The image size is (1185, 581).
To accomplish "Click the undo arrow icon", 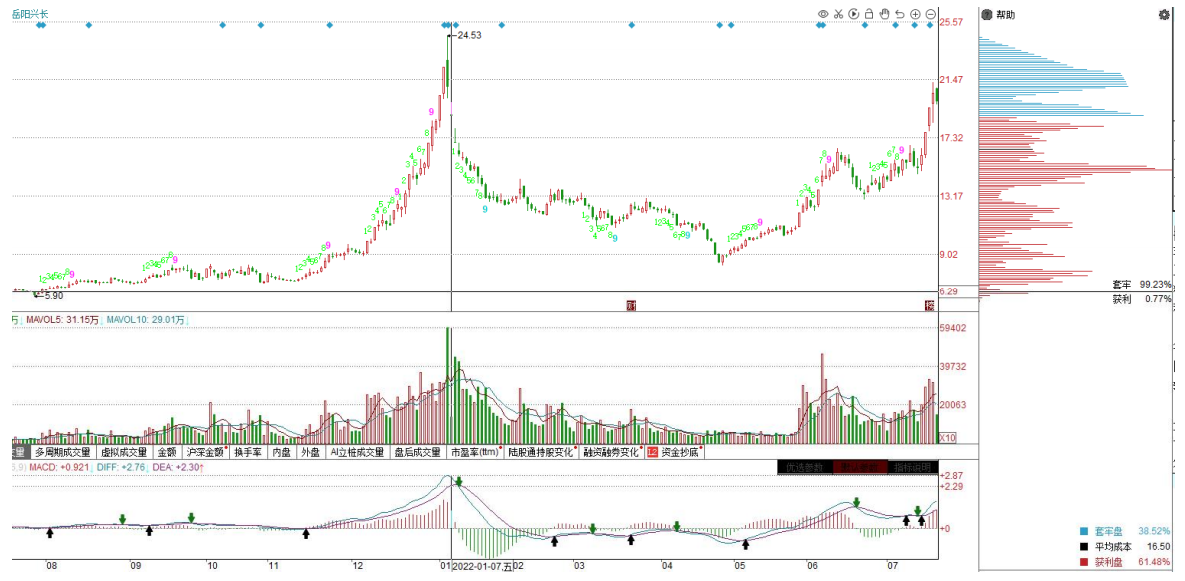I will pos(900,14).
